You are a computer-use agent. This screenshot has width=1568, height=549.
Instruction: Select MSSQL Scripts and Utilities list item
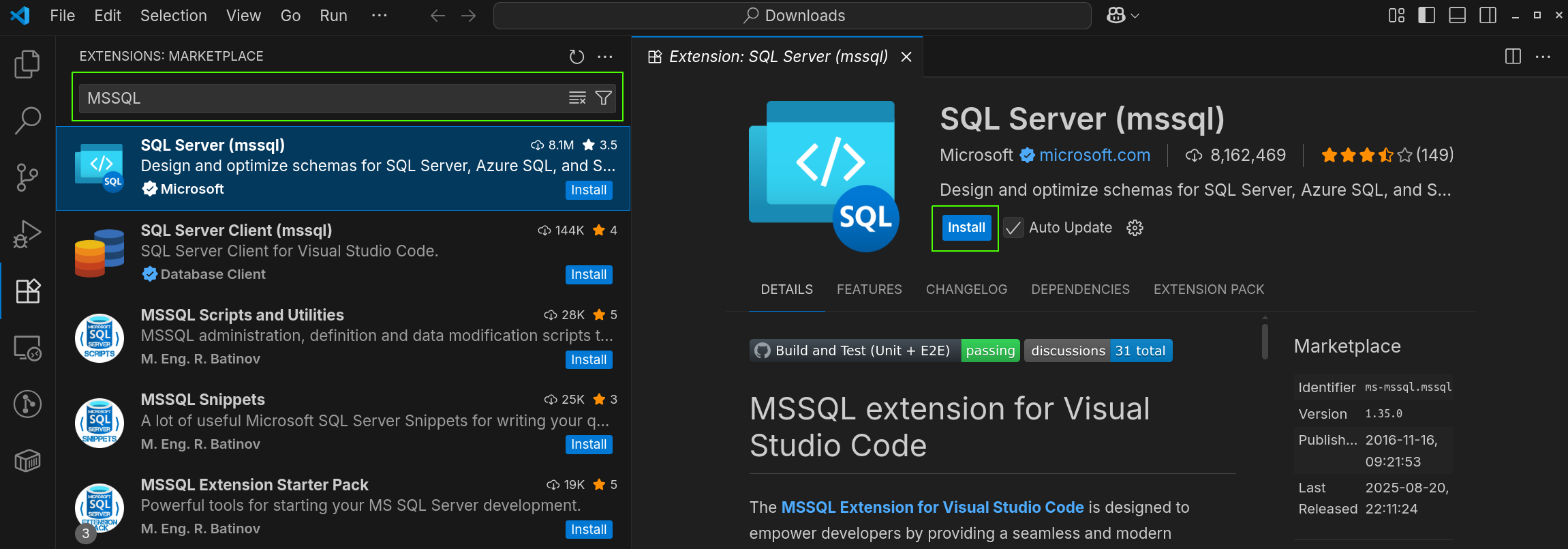[x=343, y=338]
